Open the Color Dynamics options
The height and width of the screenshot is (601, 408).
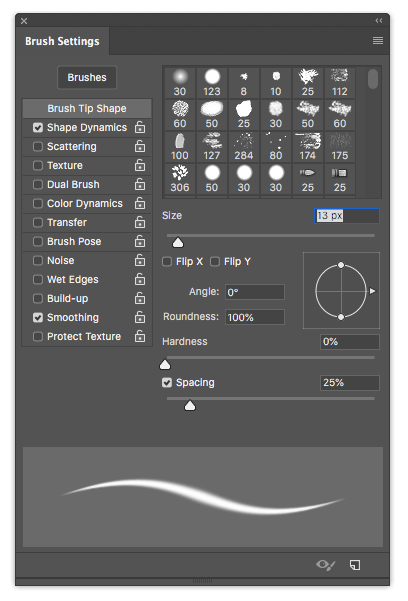point(85,203)
